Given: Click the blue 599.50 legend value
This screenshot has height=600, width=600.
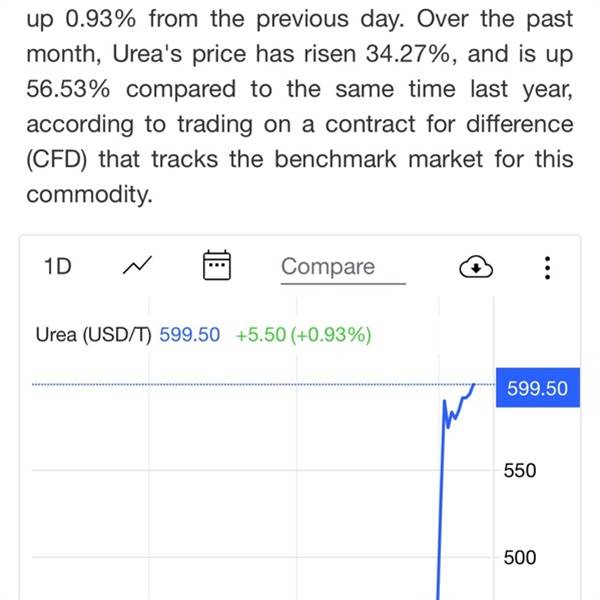Looking at the screenshot, I should (x=189, y=336).
